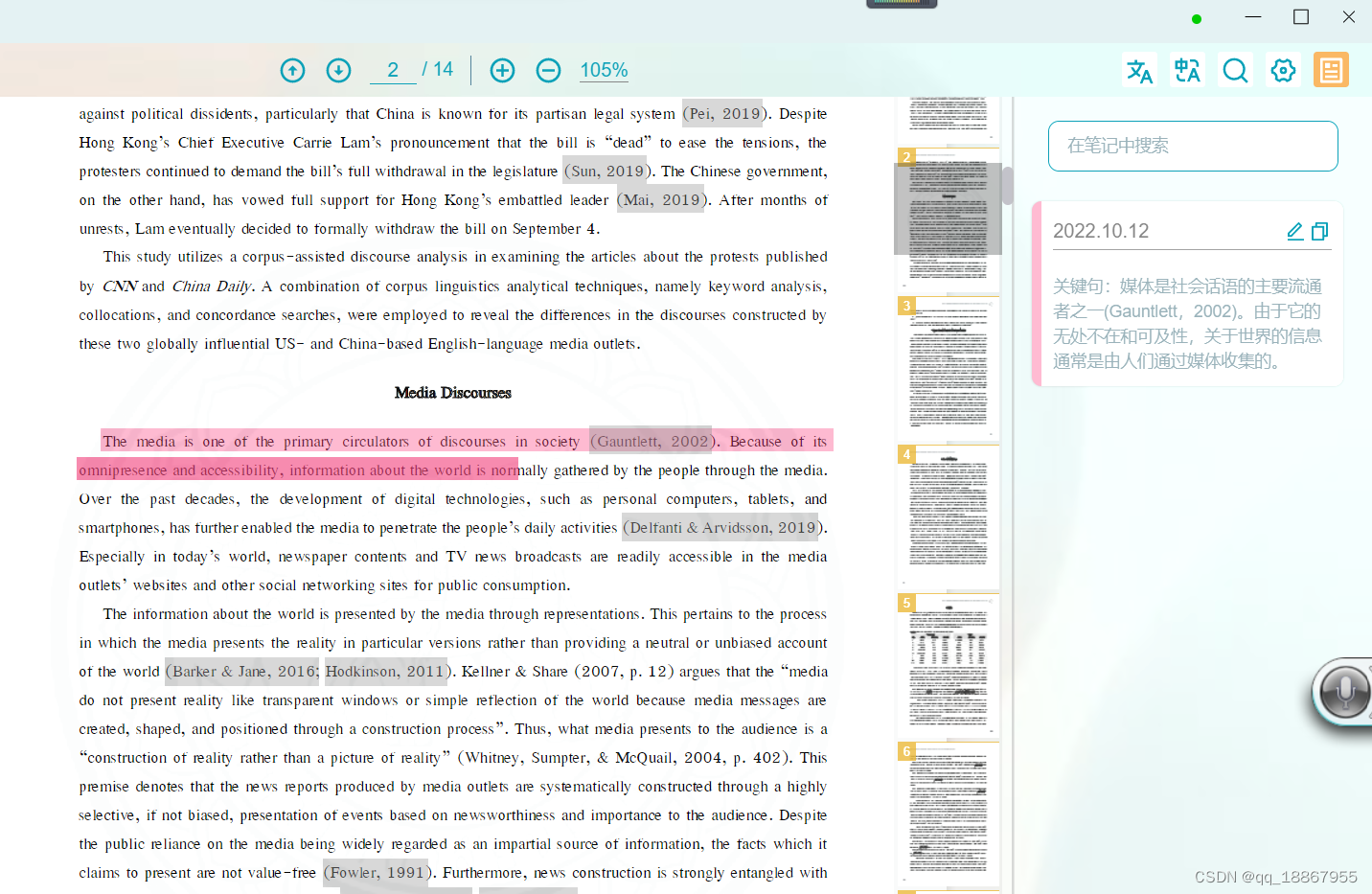Open the 105% zoom level setting
The image size is (1372, 894).
604,70
